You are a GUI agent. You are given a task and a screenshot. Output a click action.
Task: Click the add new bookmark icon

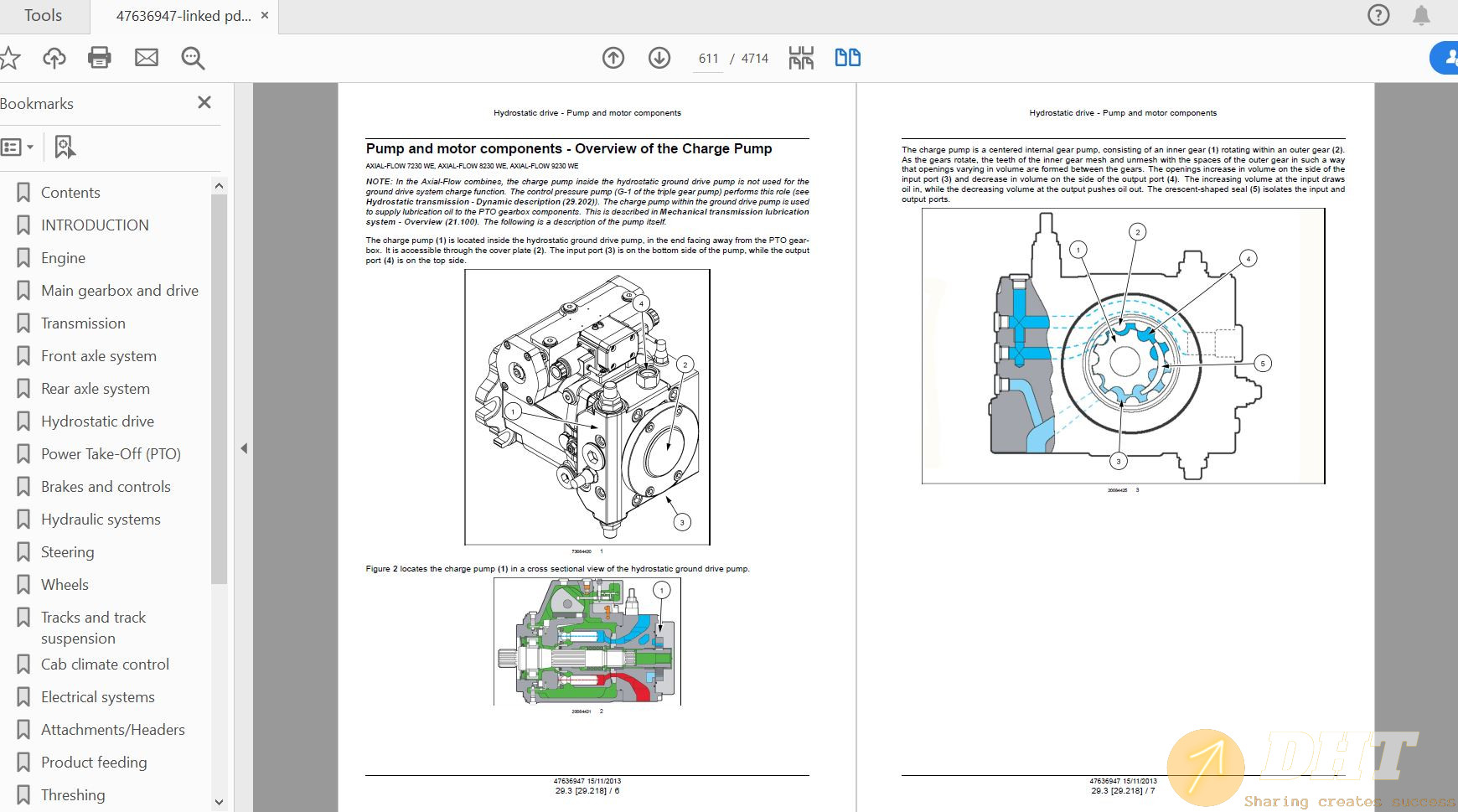(65, 147)
